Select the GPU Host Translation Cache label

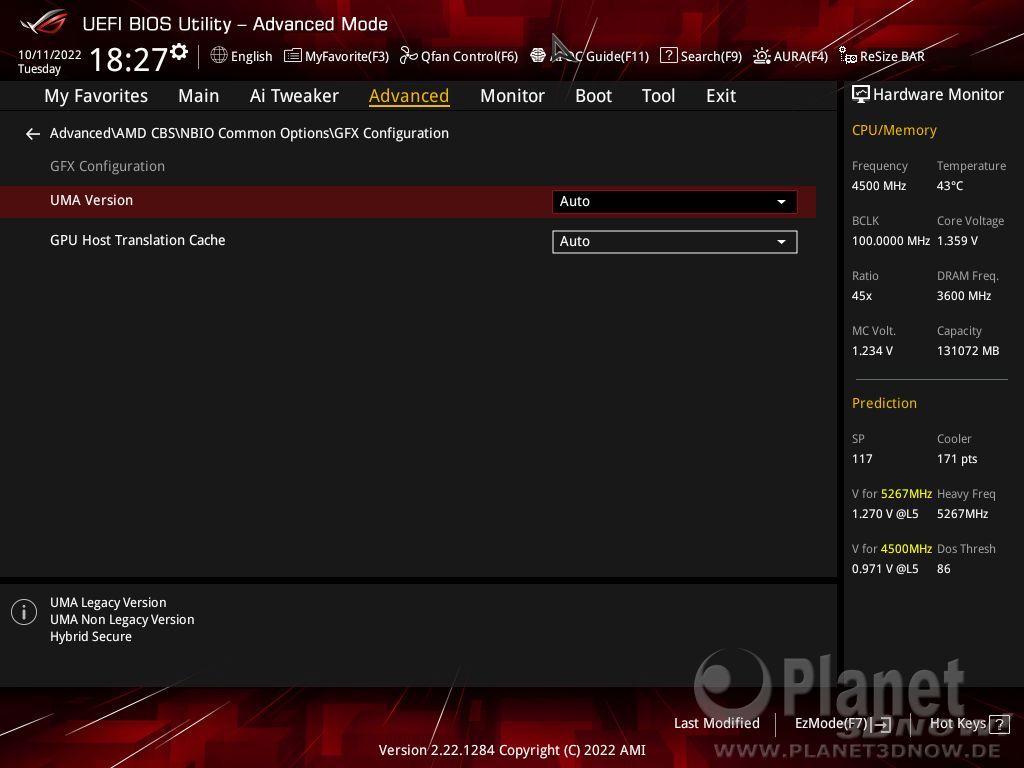pyautogui.click(x=138, y=240)
